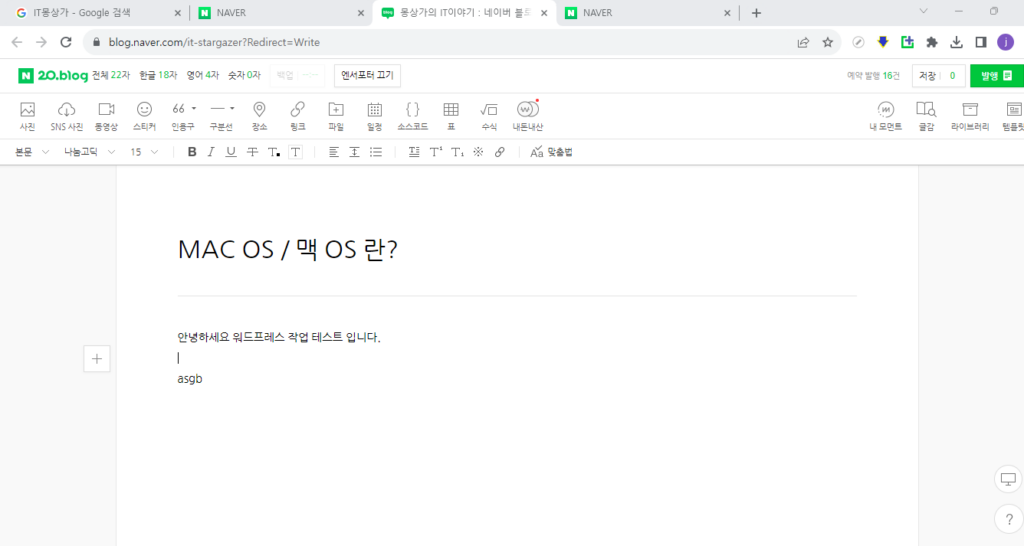The height and width of the screenshot is (546, 1024).
Task: Open the 템플릿 panel
Action: point(1014,116)
